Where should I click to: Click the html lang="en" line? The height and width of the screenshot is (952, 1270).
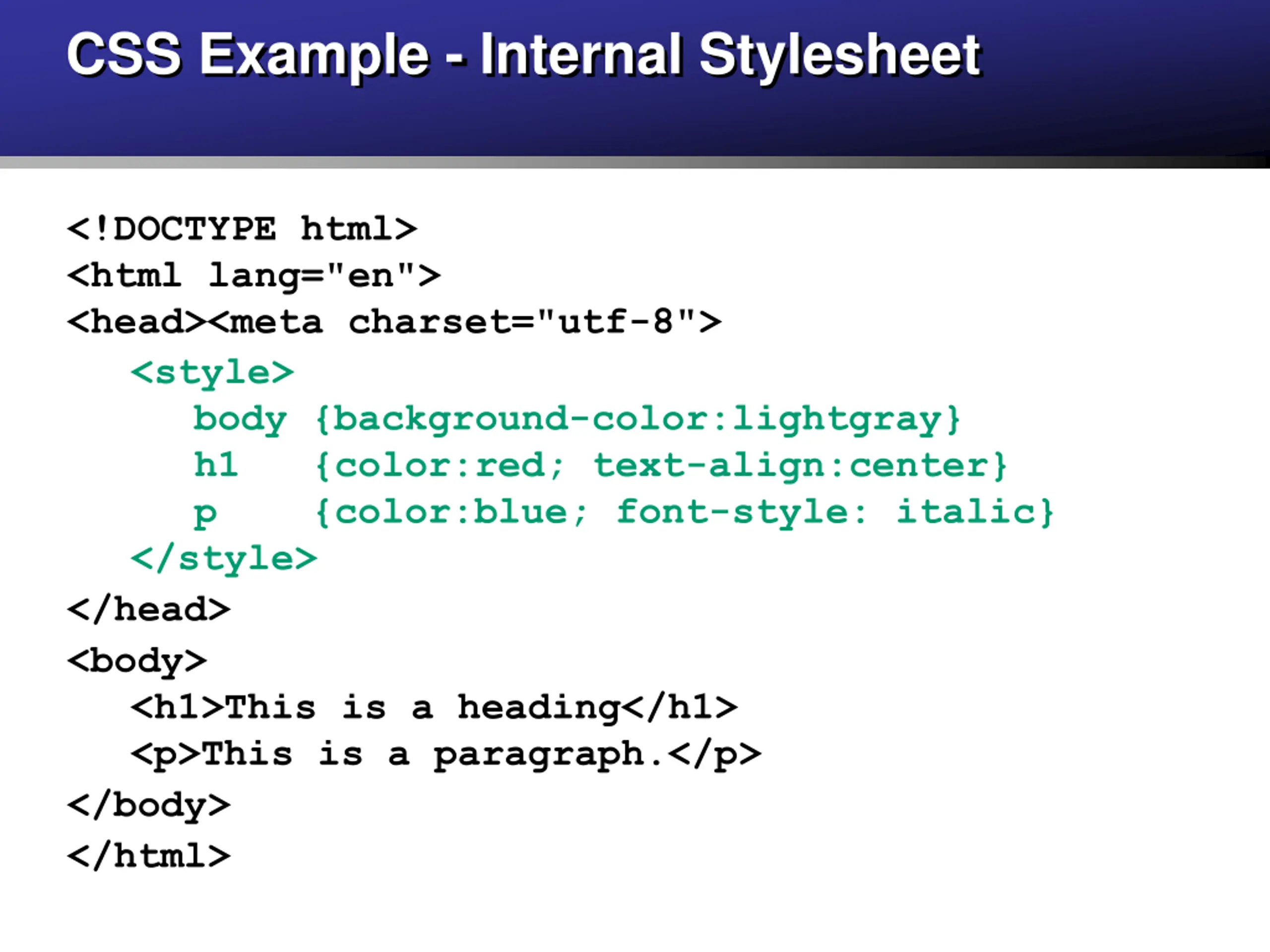pyautogui.click(x=253, y=276)
